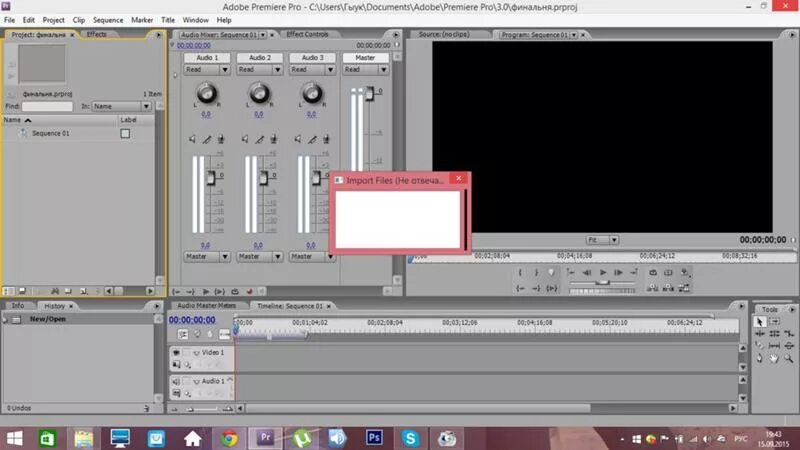Open Audio 1 automation mode Read dropdown
The width and height of the screenshot is (800, 450).
pyautogui.click(x=207, y=69)
